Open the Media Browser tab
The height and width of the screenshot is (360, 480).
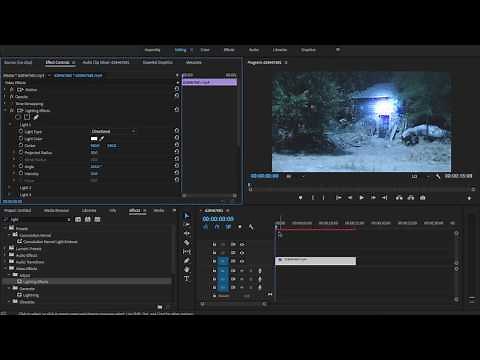tap(56, 210)
